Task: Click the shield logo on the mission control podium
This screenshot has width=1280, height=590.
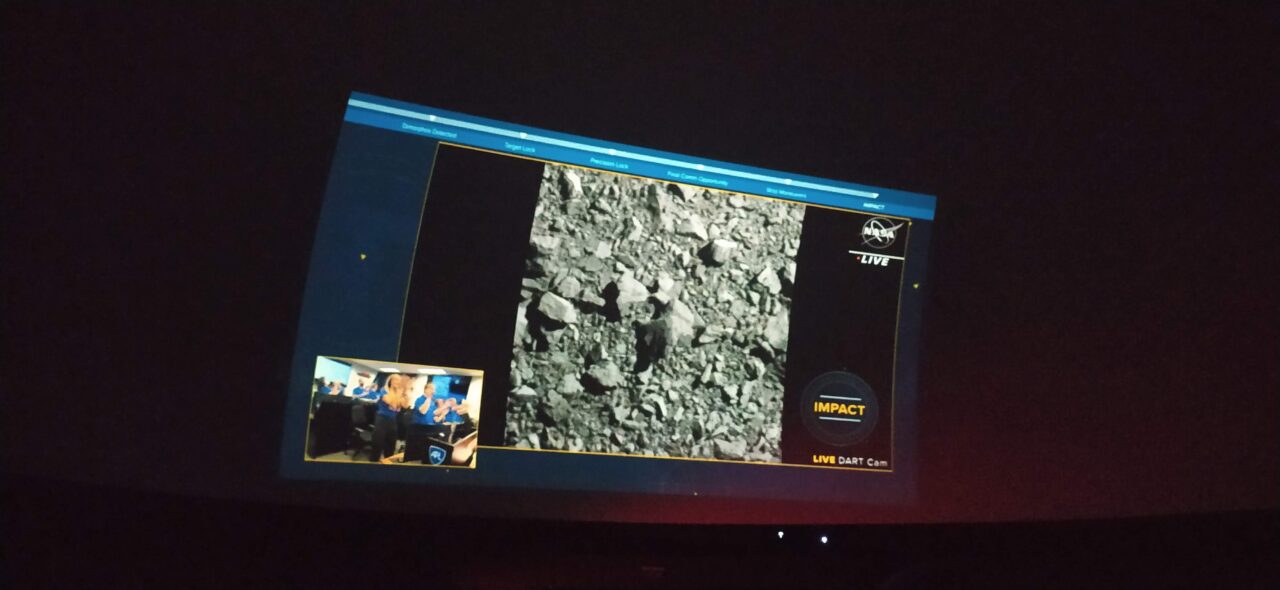Action: [437, 454]
